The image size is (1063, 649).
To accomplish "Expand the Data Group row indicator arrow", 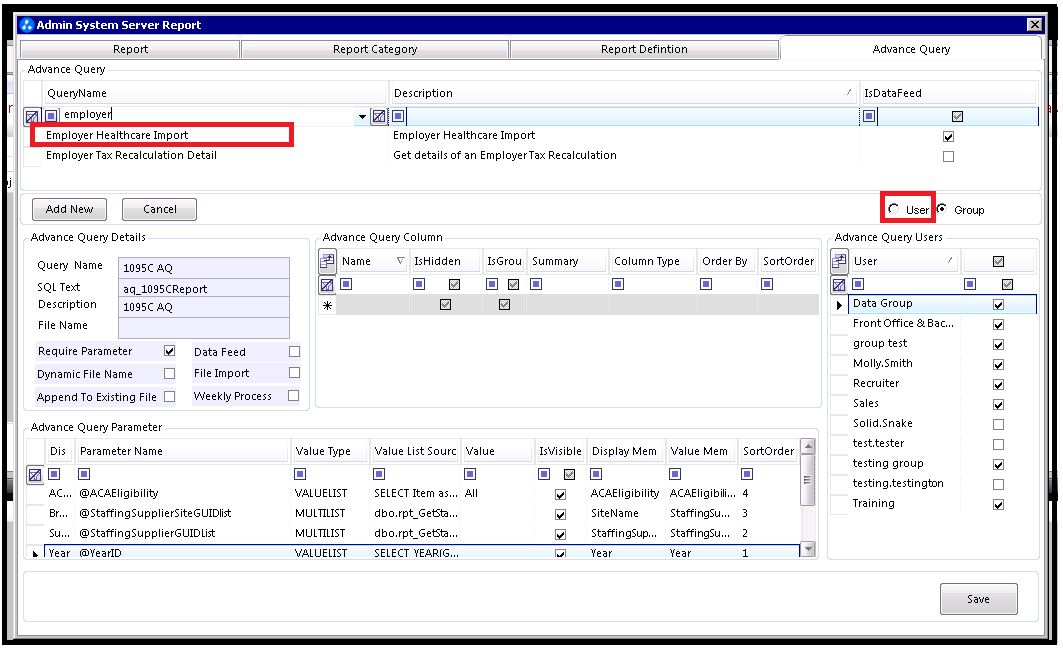I will (x=839, y=305).
